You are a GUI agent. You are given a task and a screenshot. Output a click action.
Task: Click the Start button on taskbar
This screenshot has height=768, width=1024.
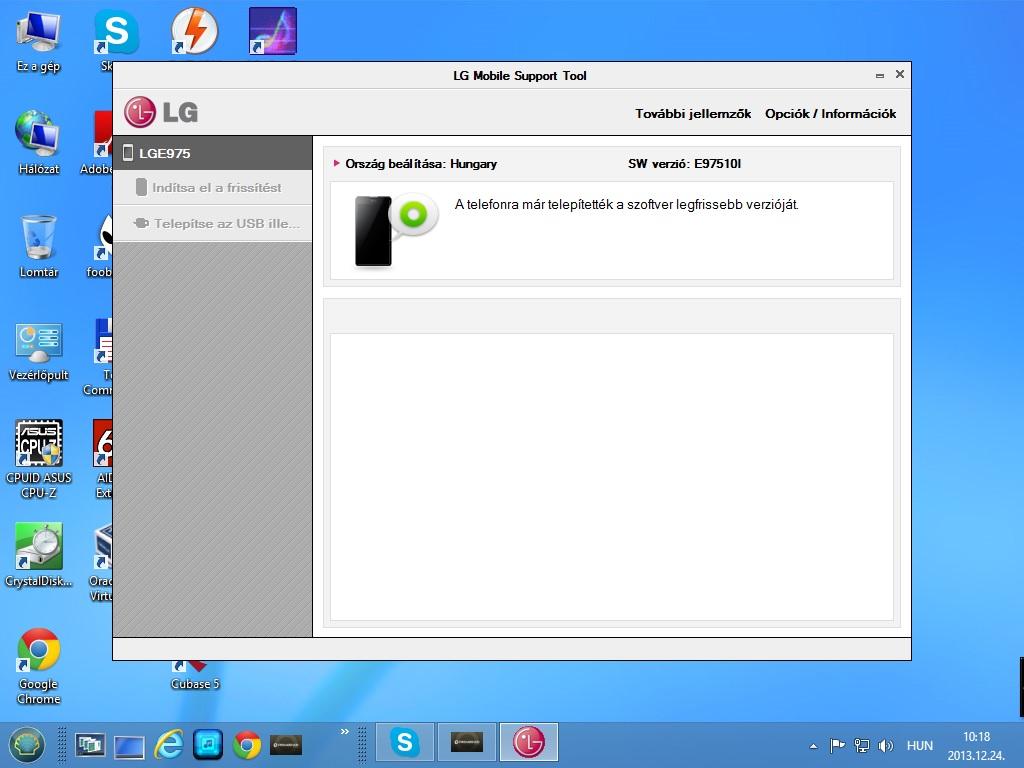(26, 745)
